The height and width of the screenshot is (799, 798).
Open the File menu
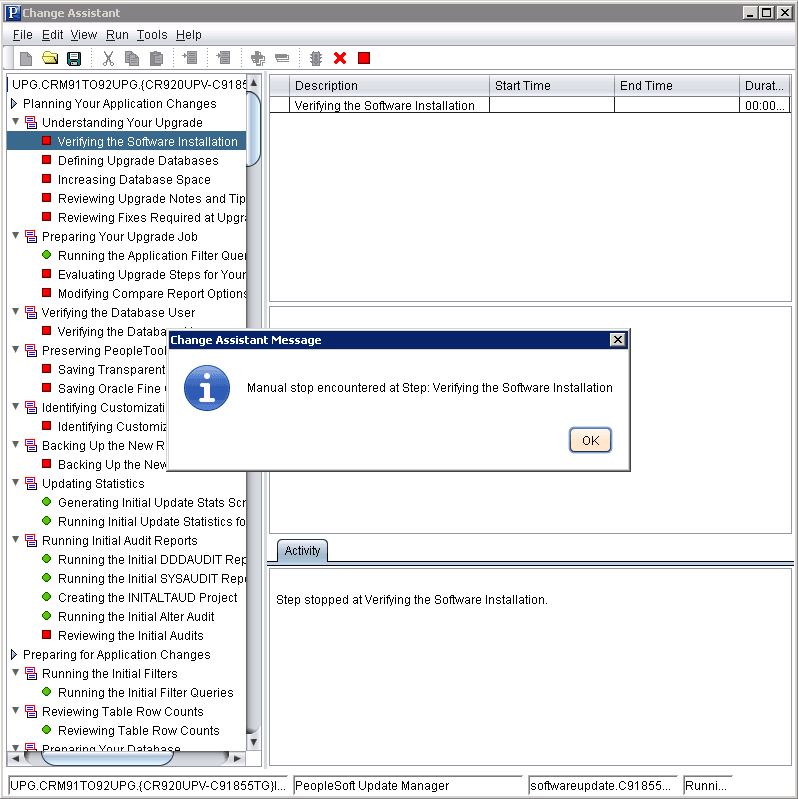(x=22, y=35)
